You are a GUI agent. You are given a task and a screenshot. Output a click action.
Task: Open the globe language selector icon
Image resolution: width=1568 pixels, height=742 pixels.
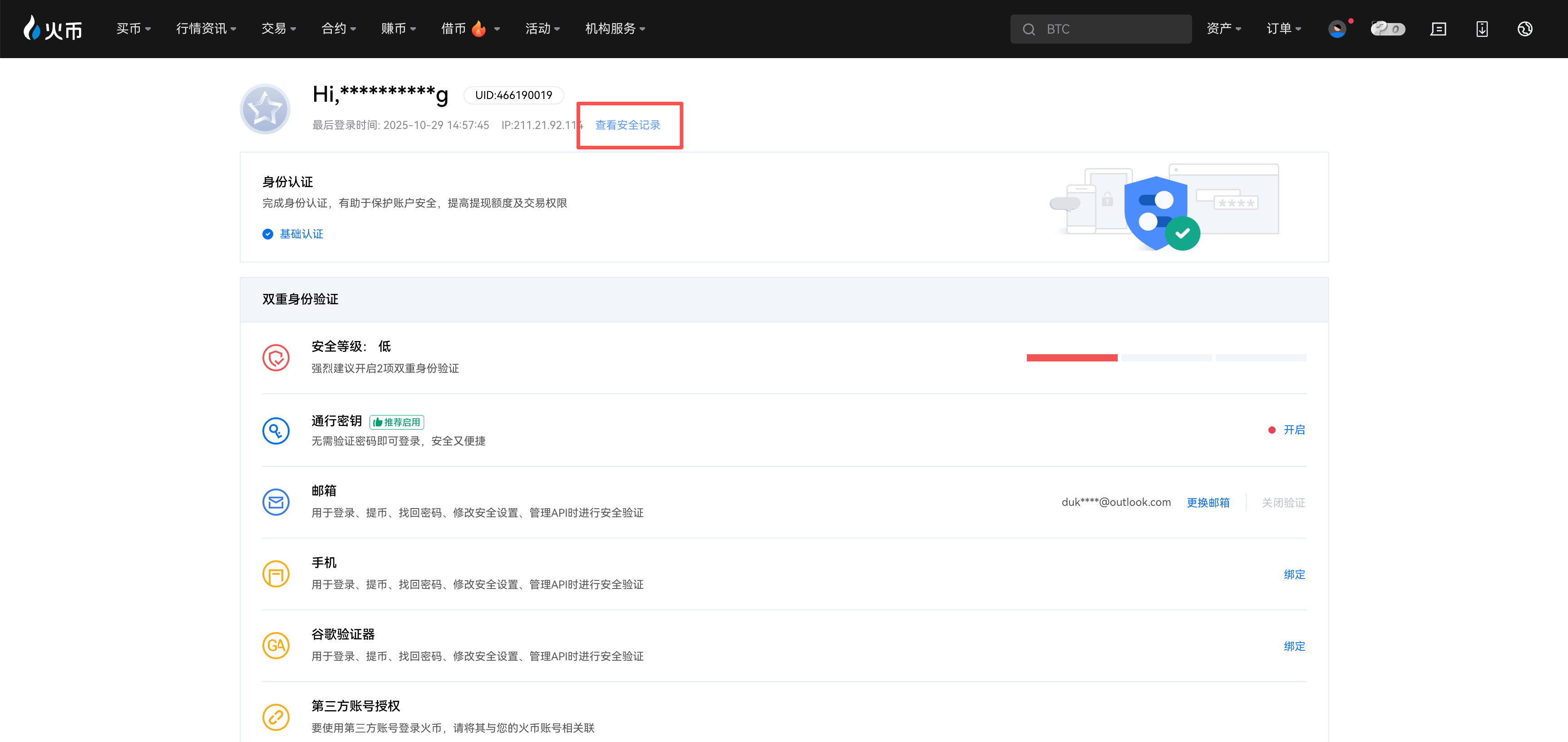(1524, 29)
